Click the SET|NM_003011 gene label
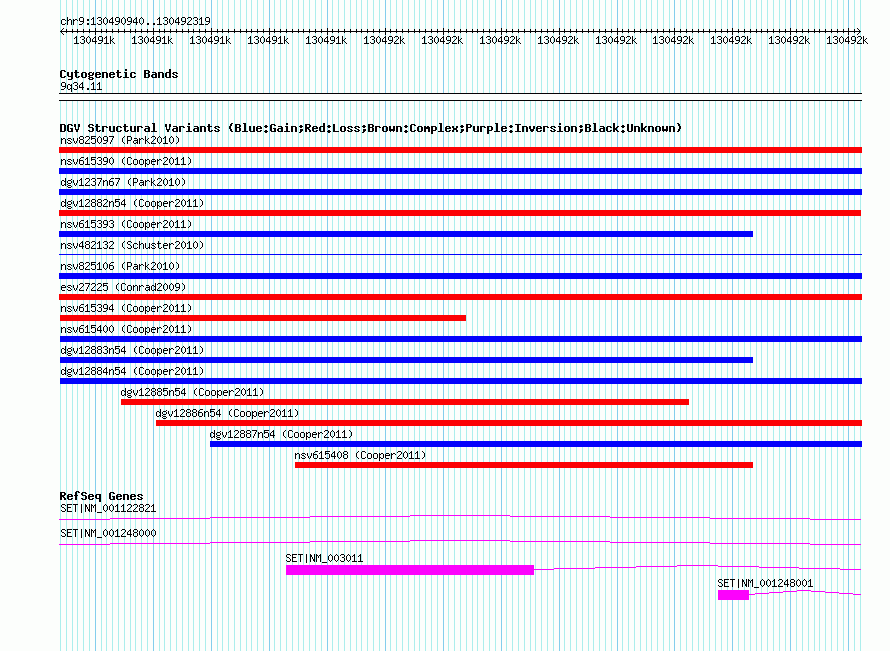Image resolution: width=890 pixels, height=651 pixels. click(324, 558)
